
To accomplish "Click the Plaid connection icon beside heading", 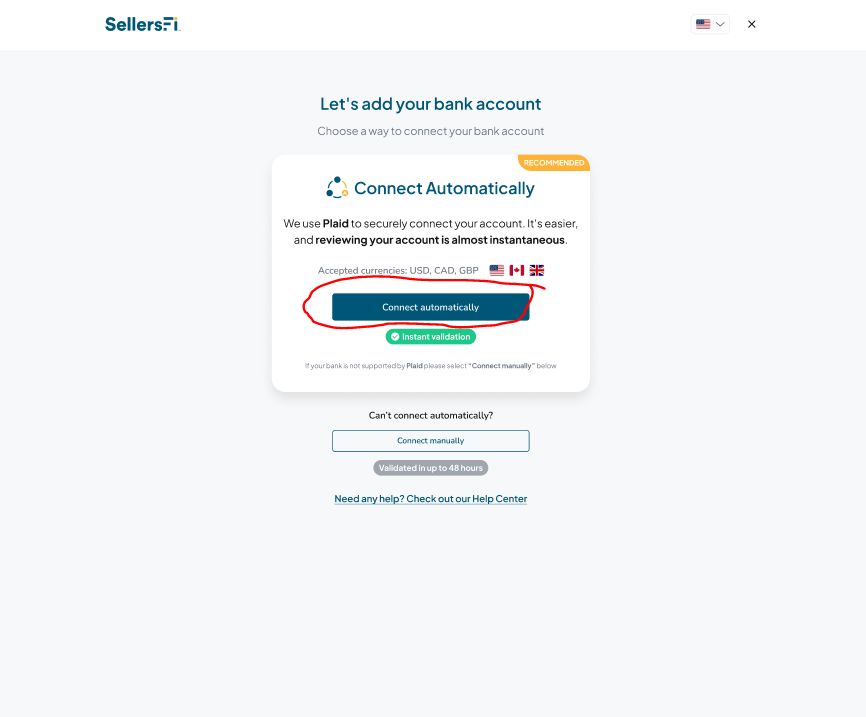I will pyautogui.click(x=337, y=188).
